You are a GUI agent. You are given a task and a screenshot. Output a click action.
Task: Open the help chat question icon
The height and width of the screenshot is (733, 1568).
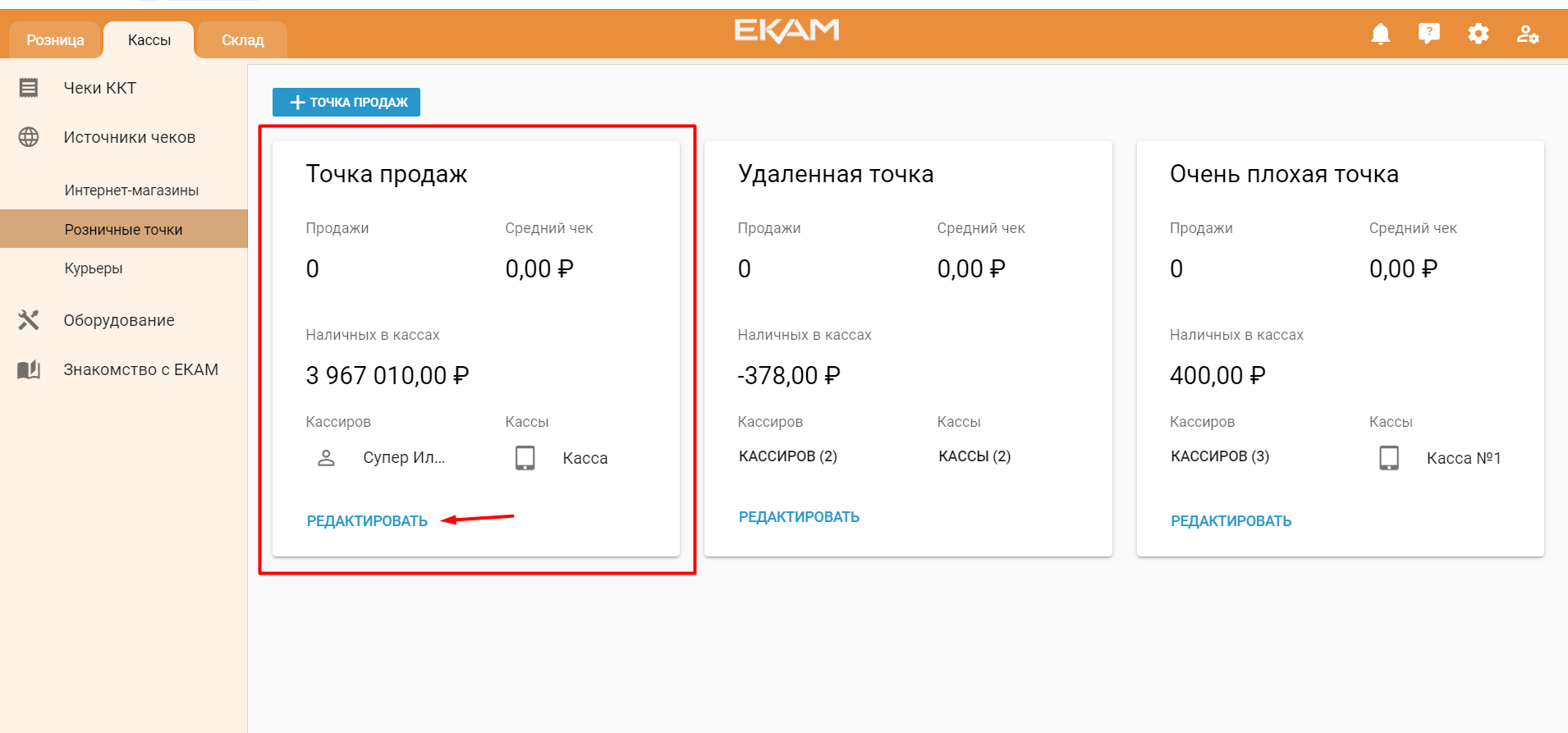pyautogui.click(x=1429, y=34)
